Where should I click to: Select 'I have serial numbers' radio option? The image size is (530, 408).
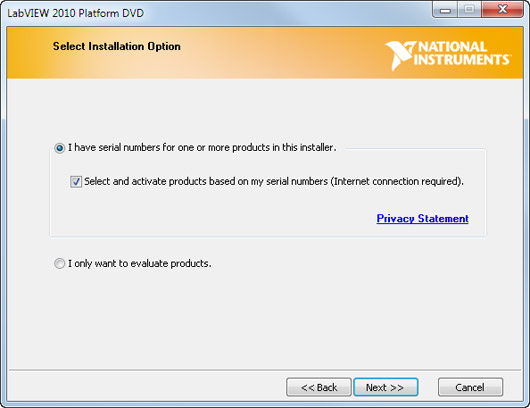pos(59,148)
